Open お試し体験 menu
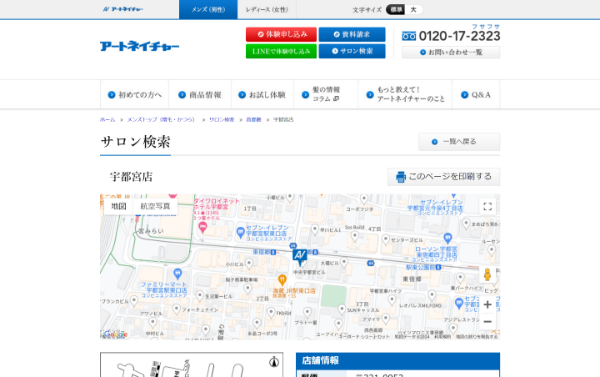Viewport: 600px width, 377px height. (262, 95)
